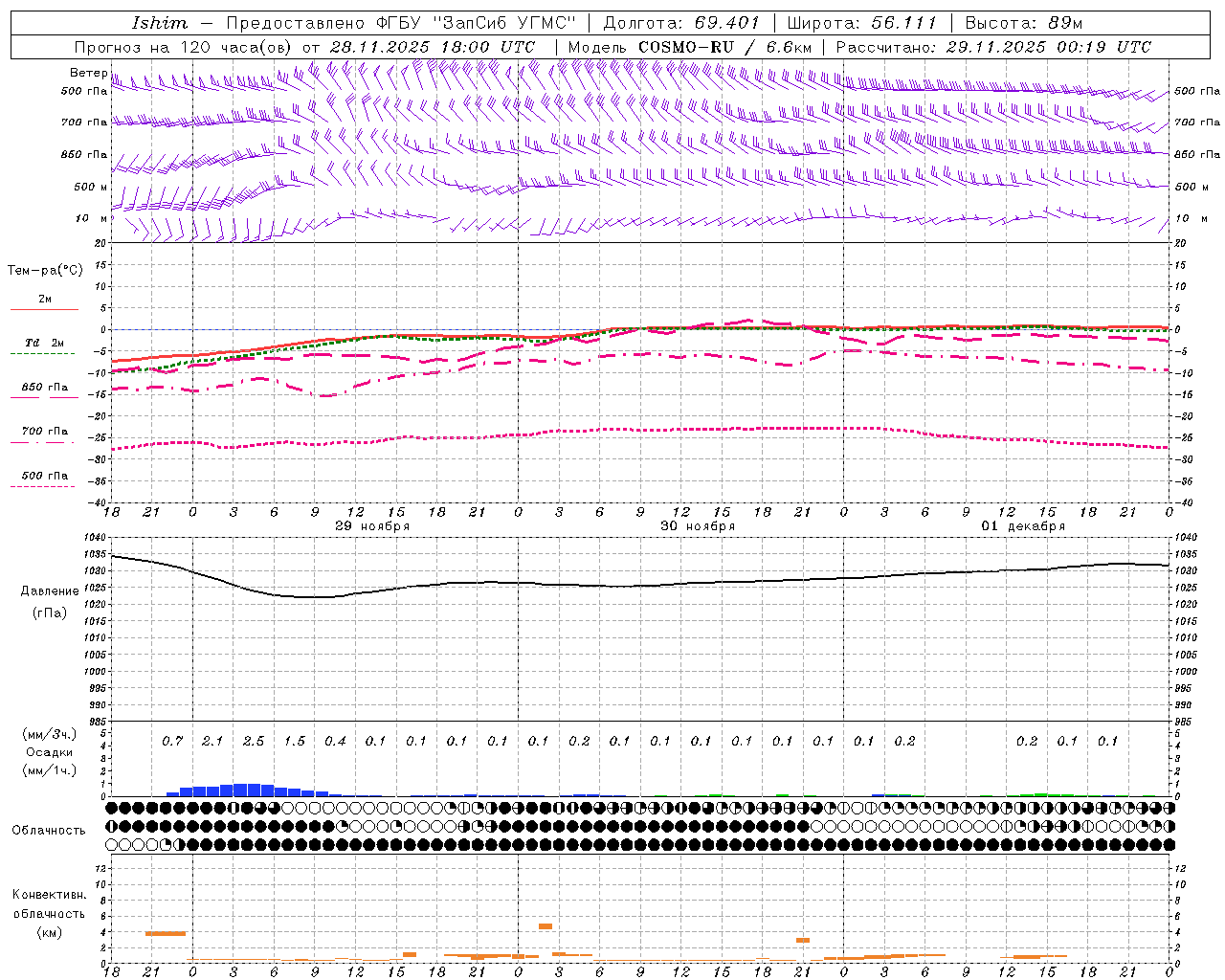Click the forecast start "28.11.2025 18:00 UTC"
This screenshot has width=1225, height=980.
tap(433, 47)
